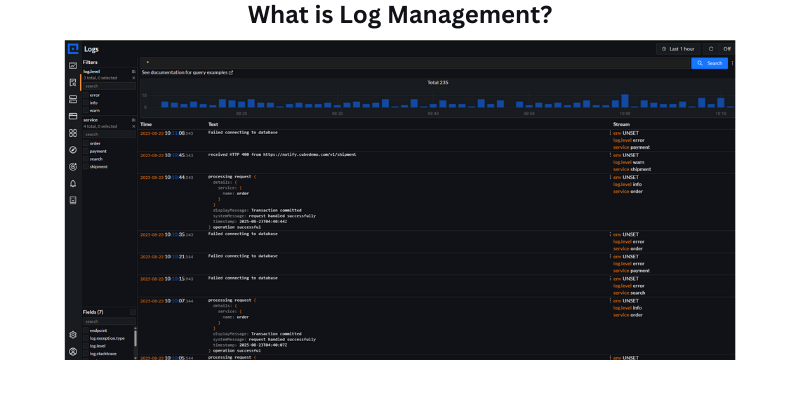Open the logs document sidebar icon
The height and width of the screenshot is (400, 800).
(73, 82)
